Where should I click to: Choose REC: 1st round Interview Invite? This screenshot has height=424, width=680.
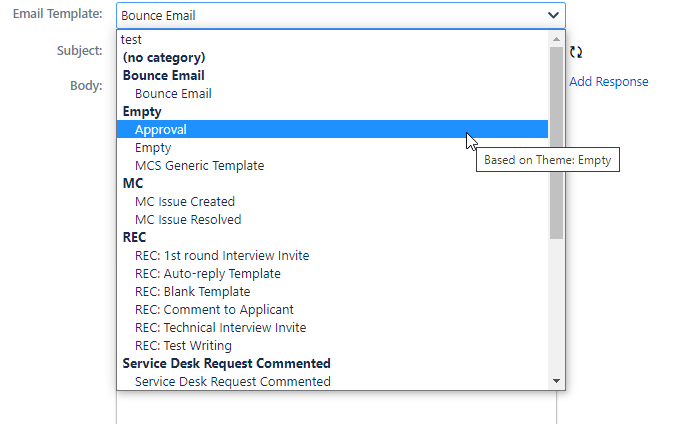332,255
